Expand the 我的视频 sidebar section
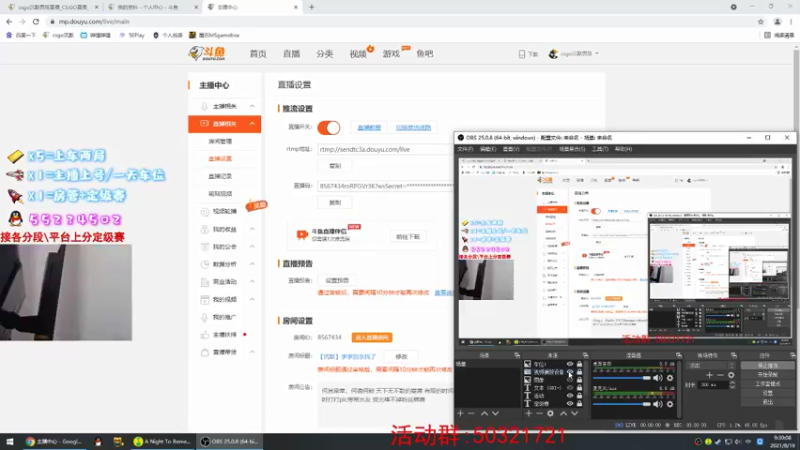The image size is (800, 450). [252, 299]
